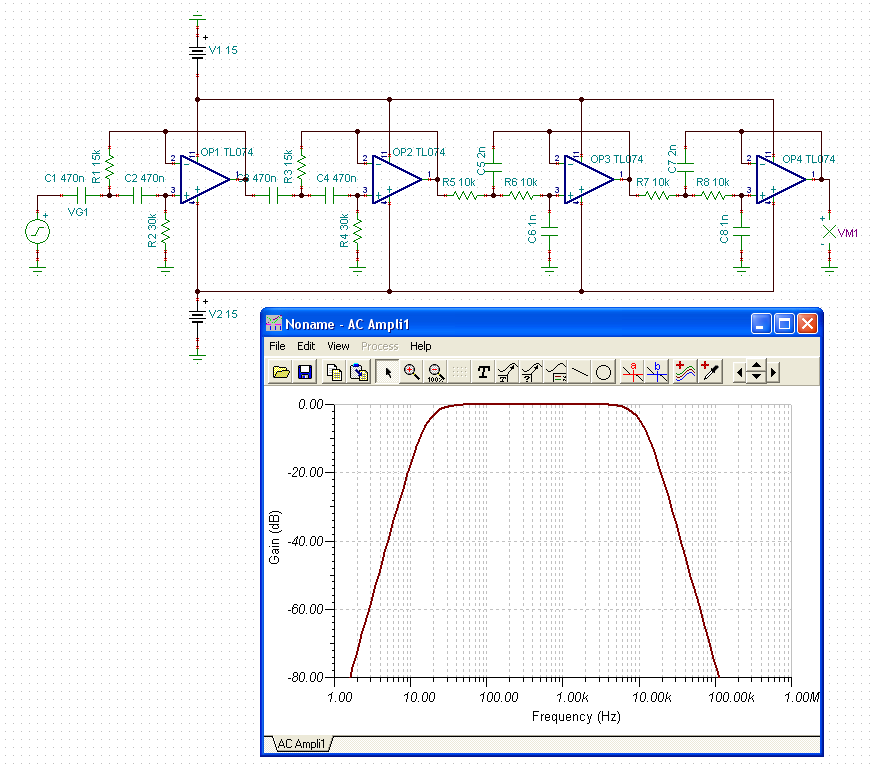
Task: Click the C8 1n capacitor label
Action: [724, 229]
